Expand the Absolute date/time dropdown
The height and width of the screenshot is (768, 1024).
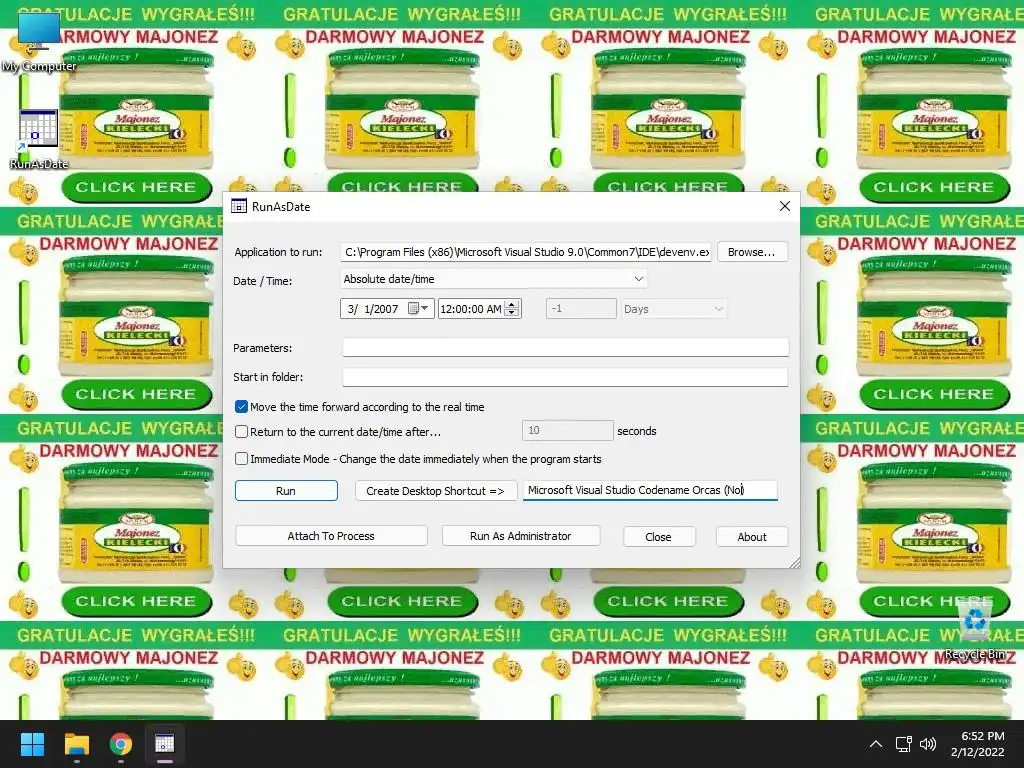pyautogui.click(x=494, y=279)
